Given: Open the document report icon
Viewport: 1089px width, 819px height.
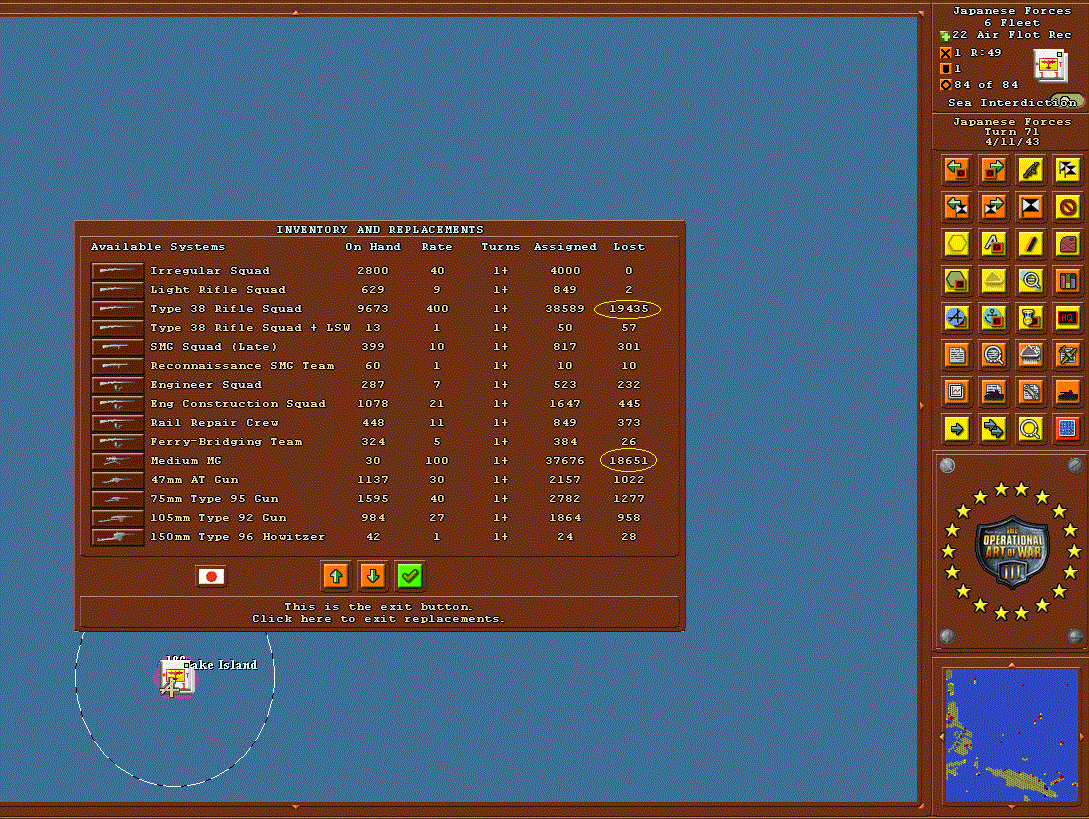Looking at the screenshot, I should [x=957, y=355].
